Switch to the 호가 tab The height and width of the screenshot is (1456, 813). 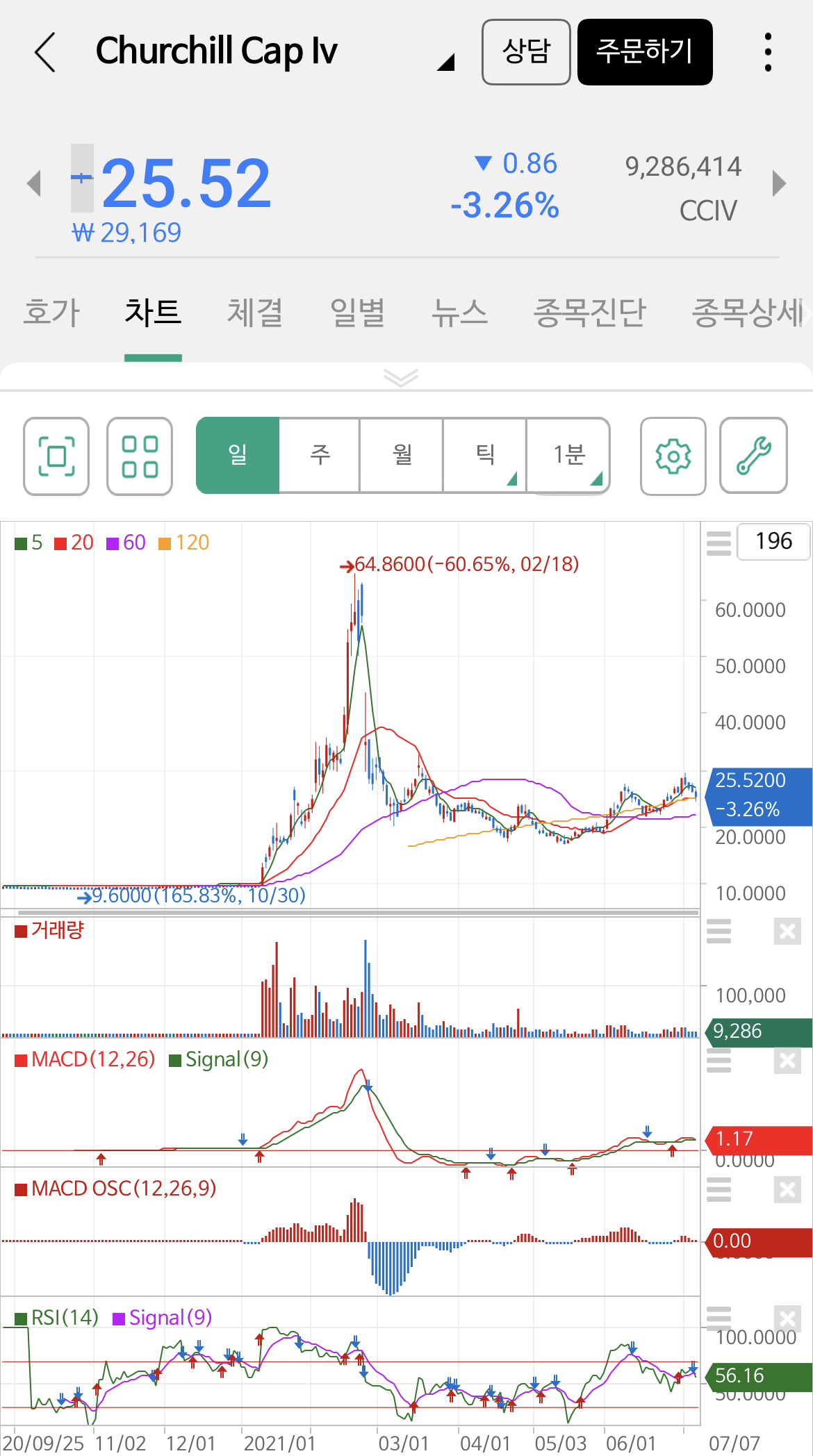52,313
